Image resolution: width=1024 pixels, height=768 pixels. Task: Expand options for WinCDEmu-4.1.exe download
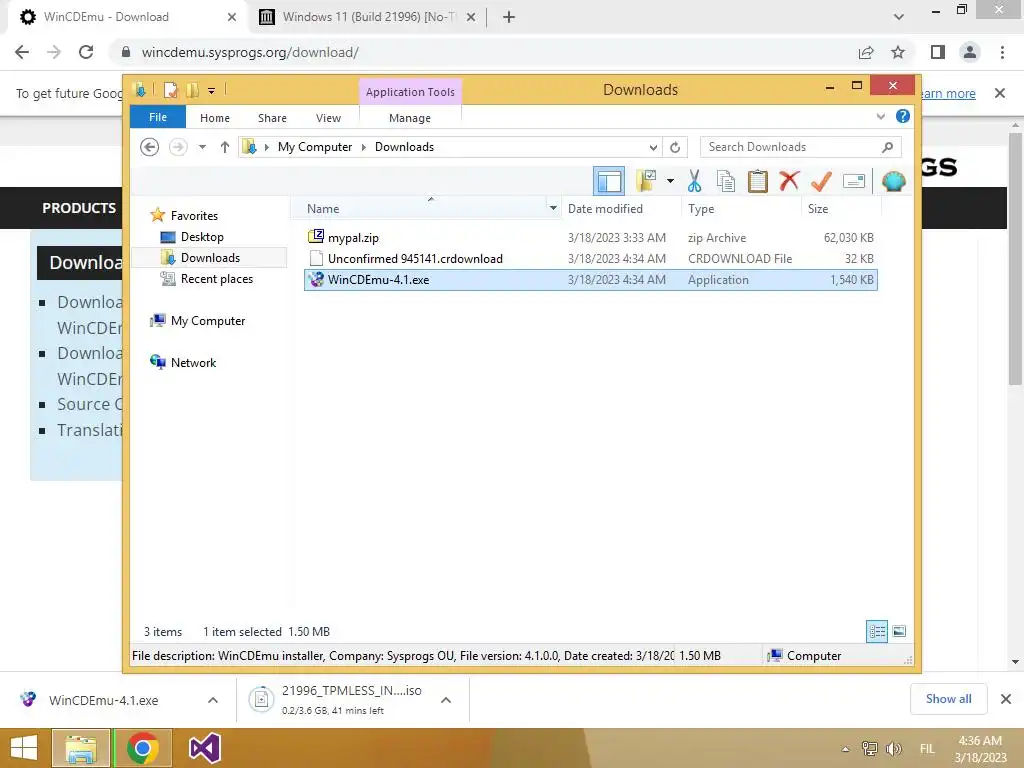tap(213, 700)
